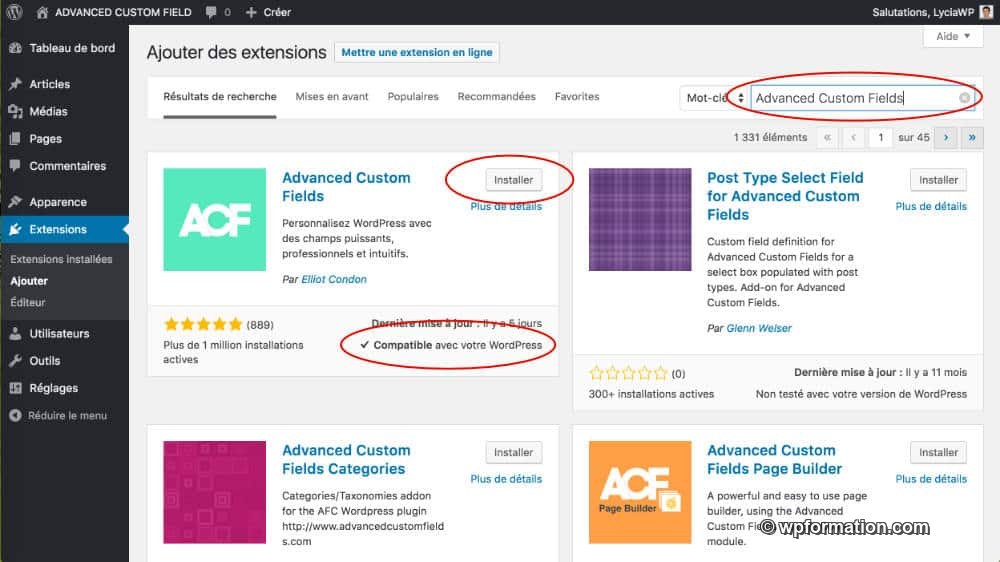The height and width of the screenshot is (562, 1000).
Task: Open author link Elliot Condon
Action: [x=334, y=279]
